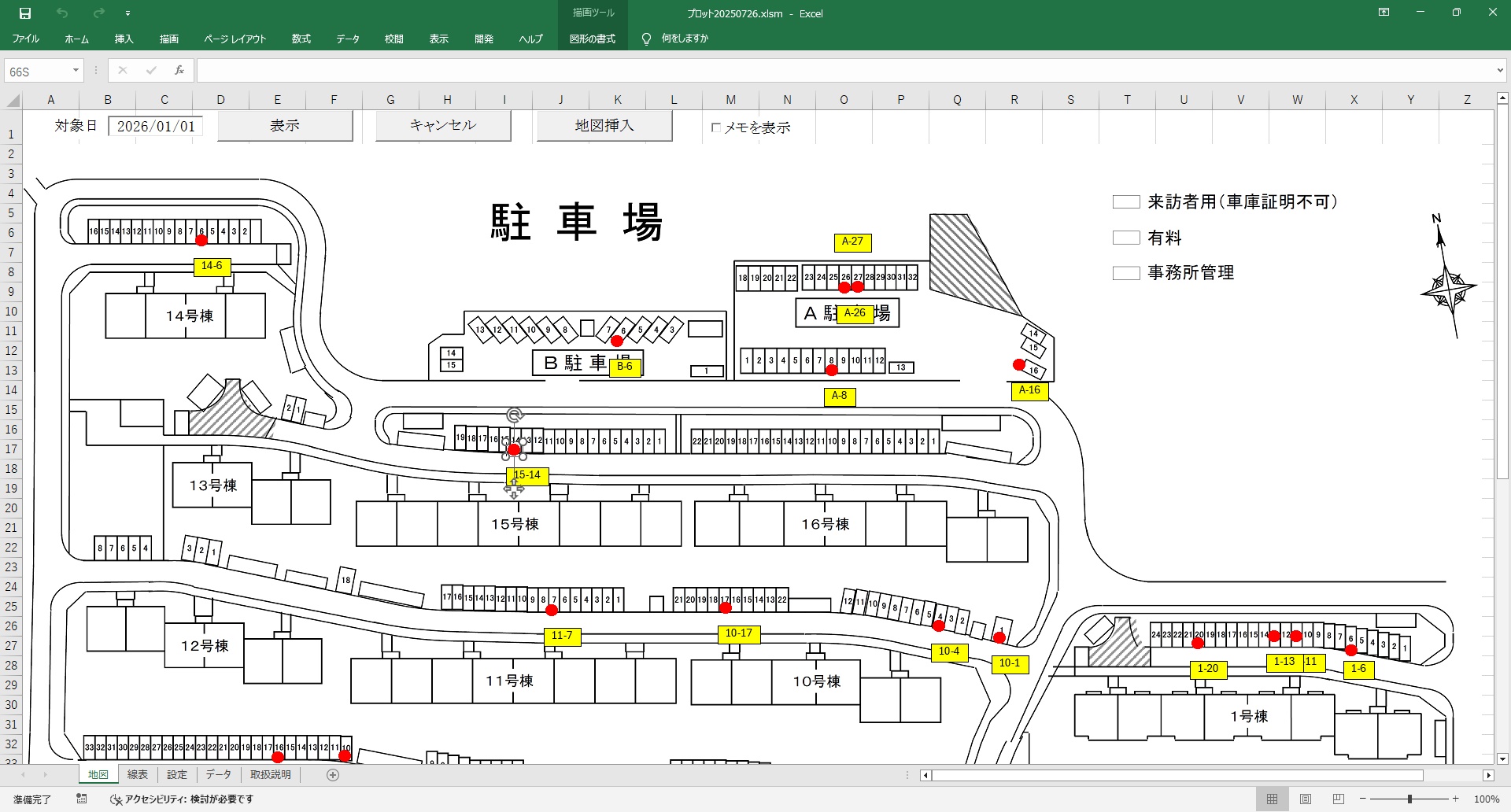Viewport: 1511px width, 812px height.
Task: Switch to the ホーム ribbon tab
Action: click(76, 39)
